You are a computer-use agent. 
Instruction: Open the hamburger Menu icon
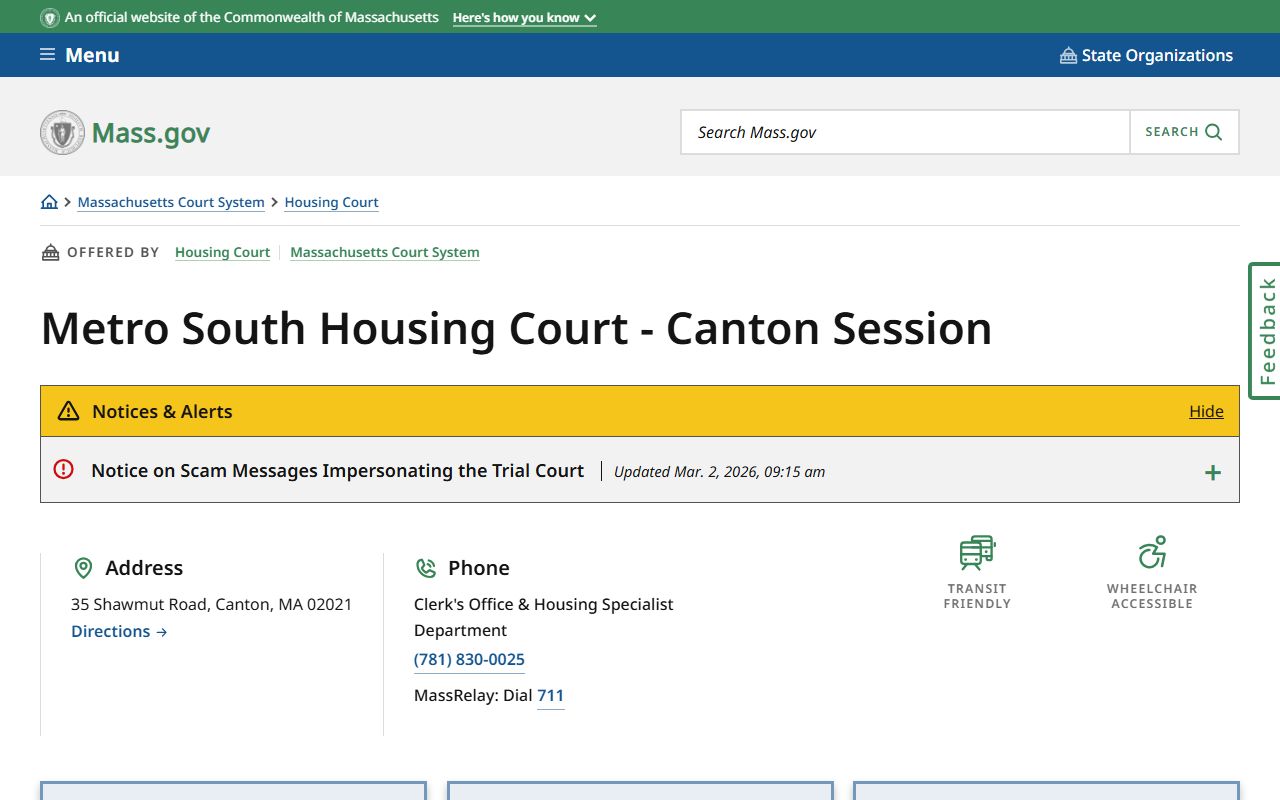click(47, 55)
